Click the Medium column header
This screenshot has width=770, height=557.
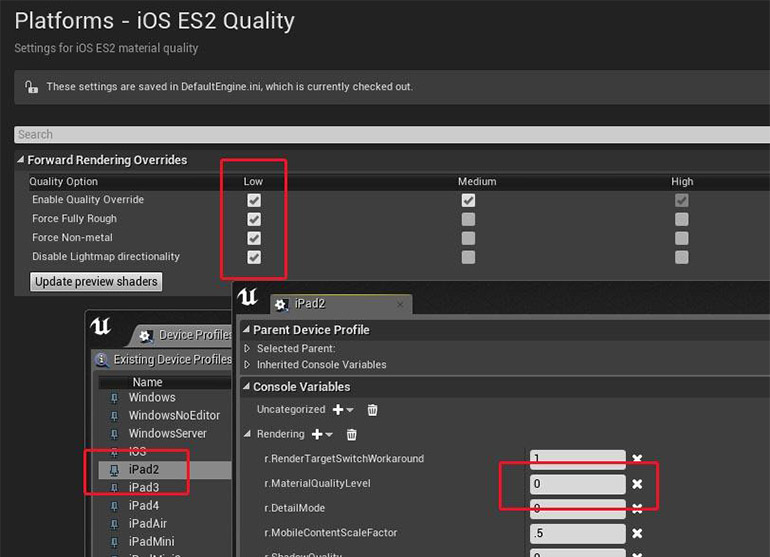(x=477, y=182)
